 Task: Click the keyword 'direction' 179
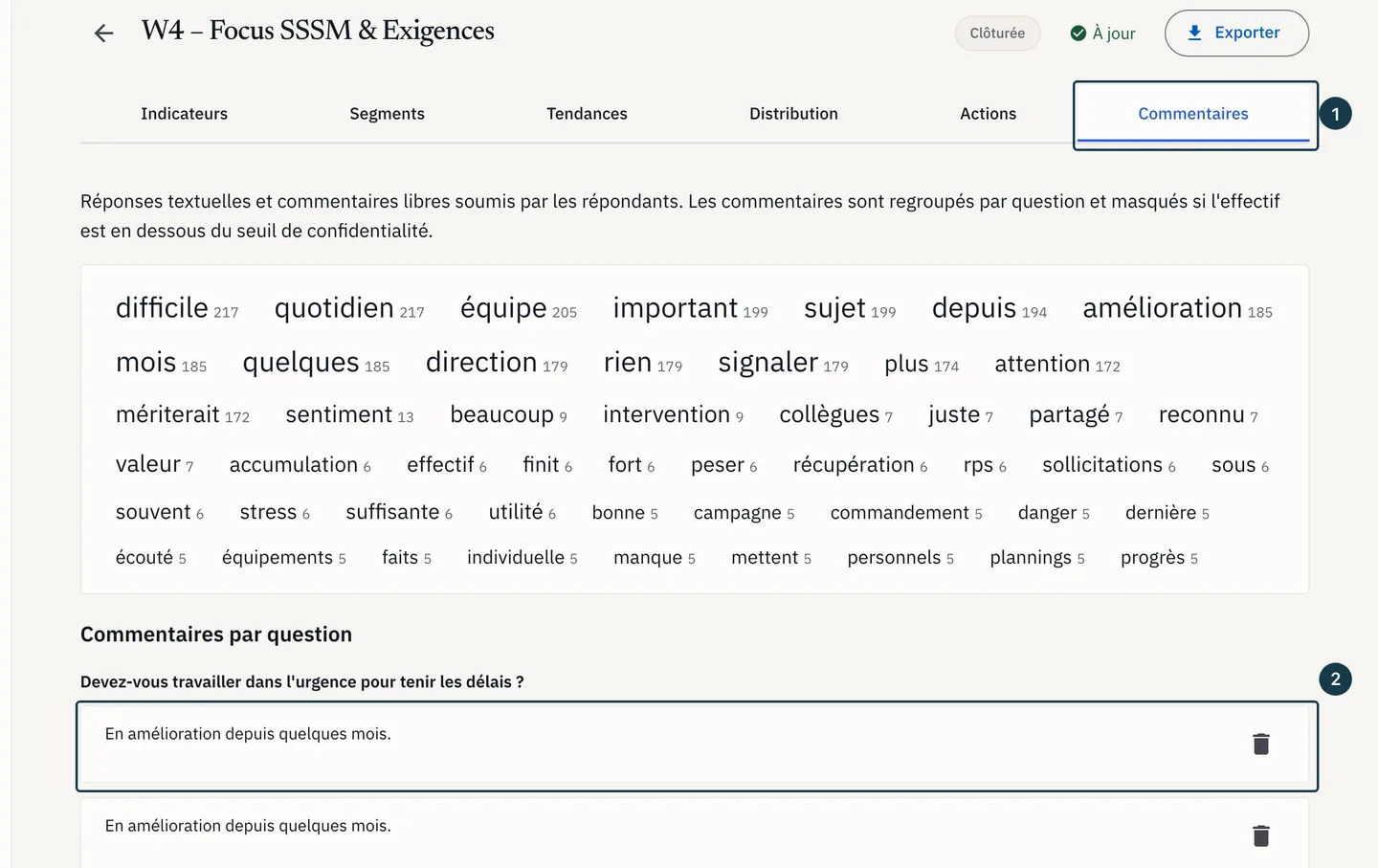[x=497, y=363]
